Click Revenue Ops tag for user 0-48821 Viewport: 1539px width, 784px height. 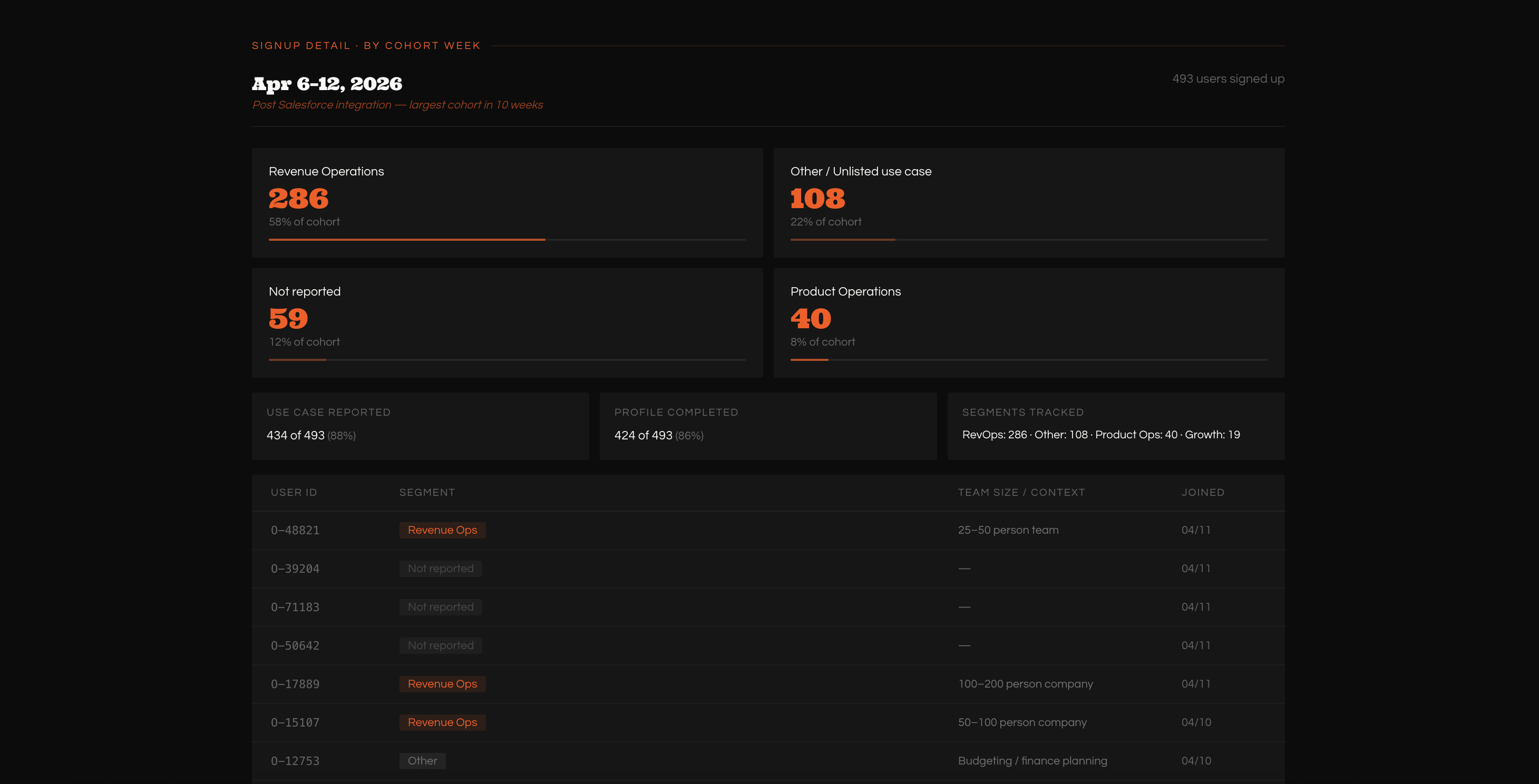[443, 530]
